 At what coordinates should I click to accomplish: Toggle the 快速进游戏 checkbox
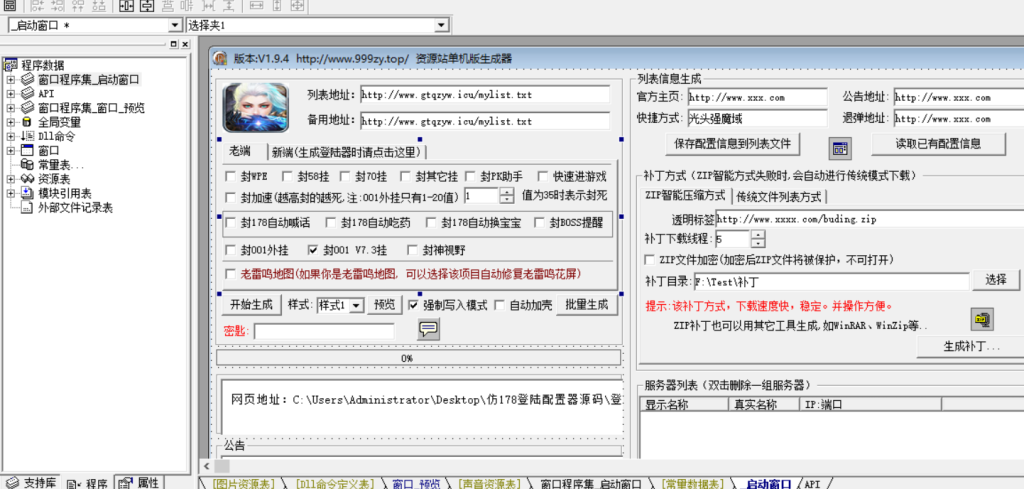coord(543,176)
